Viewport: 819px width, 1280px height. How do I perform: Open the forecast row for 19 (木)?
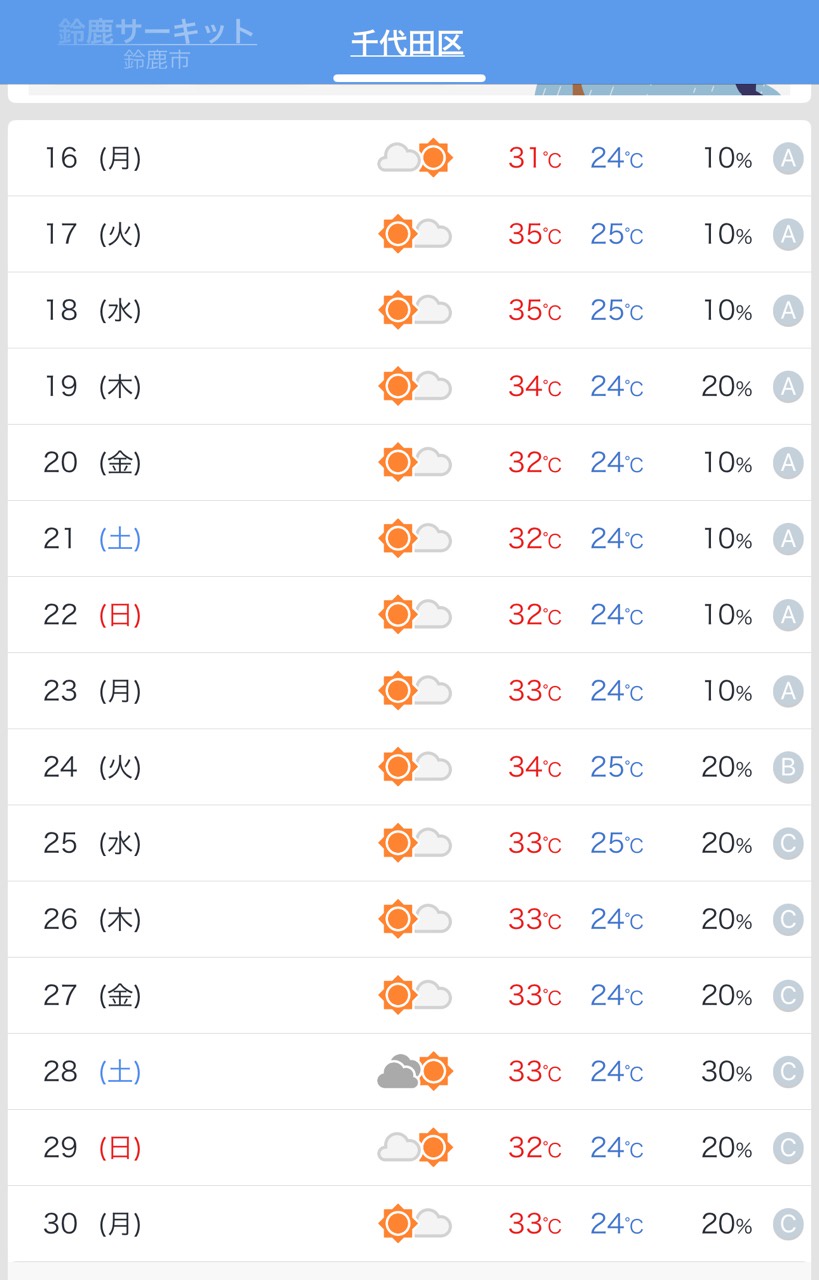point(409,386)
